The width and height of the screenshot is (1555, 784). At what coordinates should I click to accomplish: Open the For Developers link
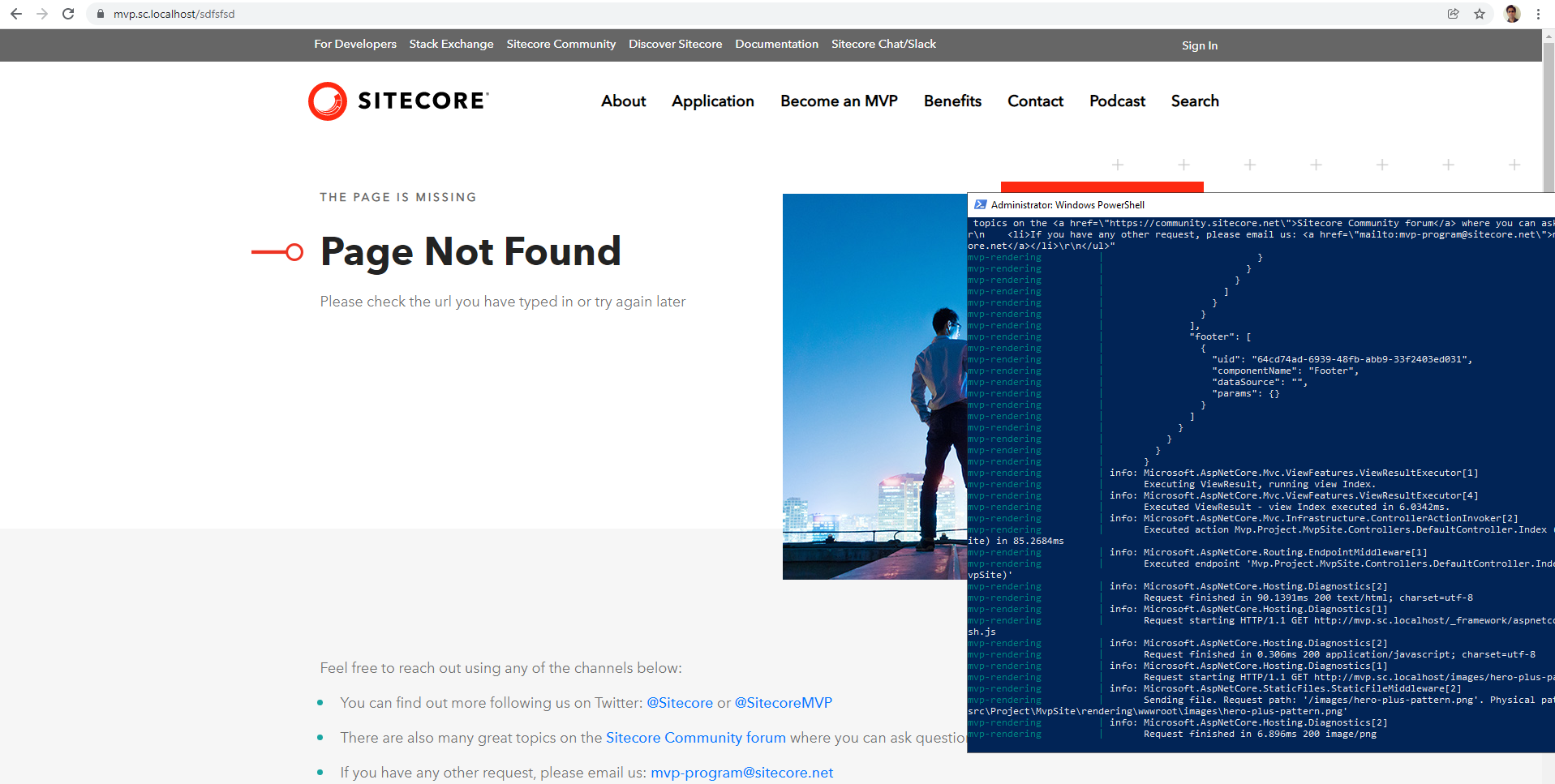(x=355, y=44)
